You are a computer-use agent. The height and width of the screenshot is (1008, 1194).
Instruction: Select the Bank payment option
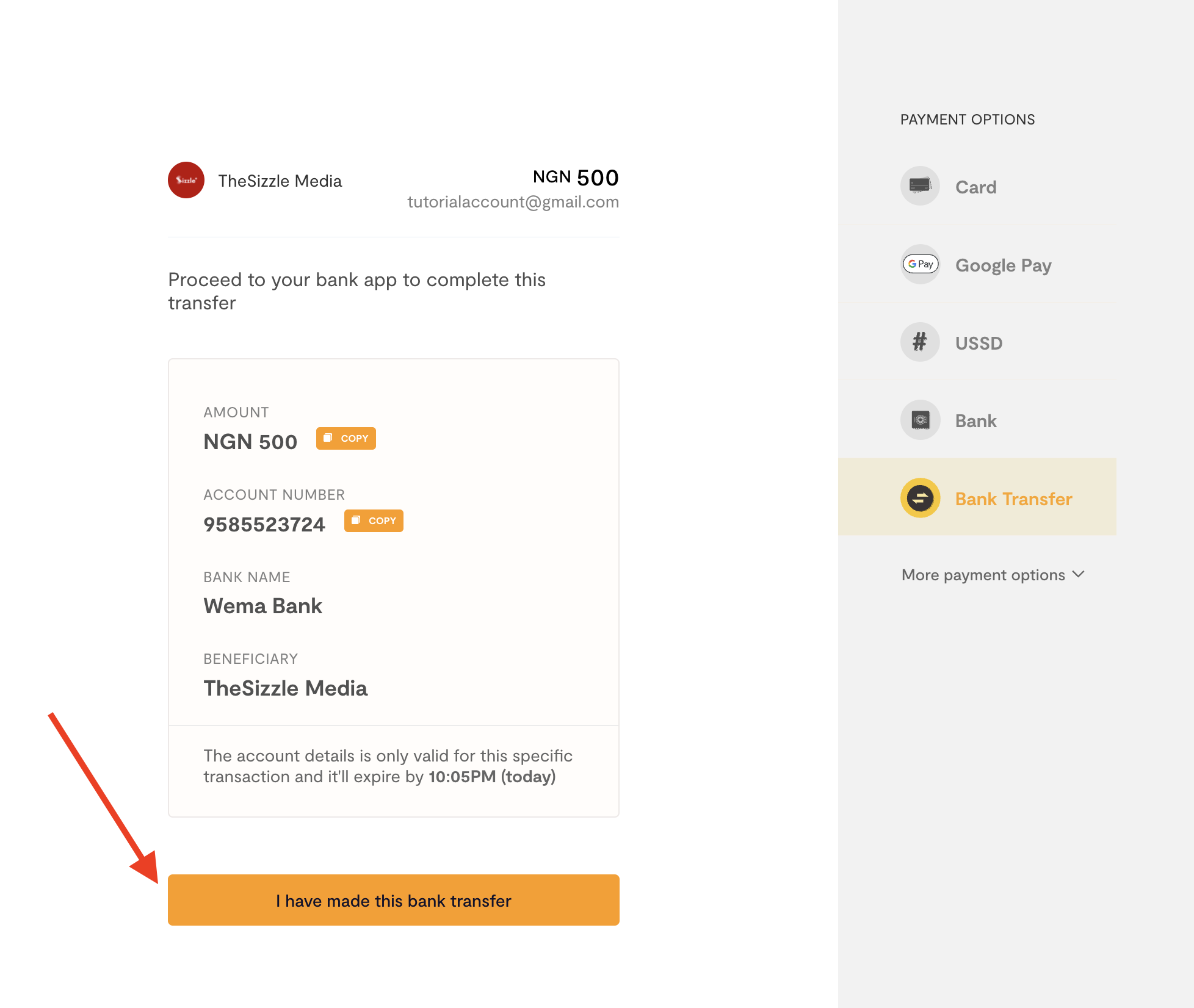click(x=975, y=421)
